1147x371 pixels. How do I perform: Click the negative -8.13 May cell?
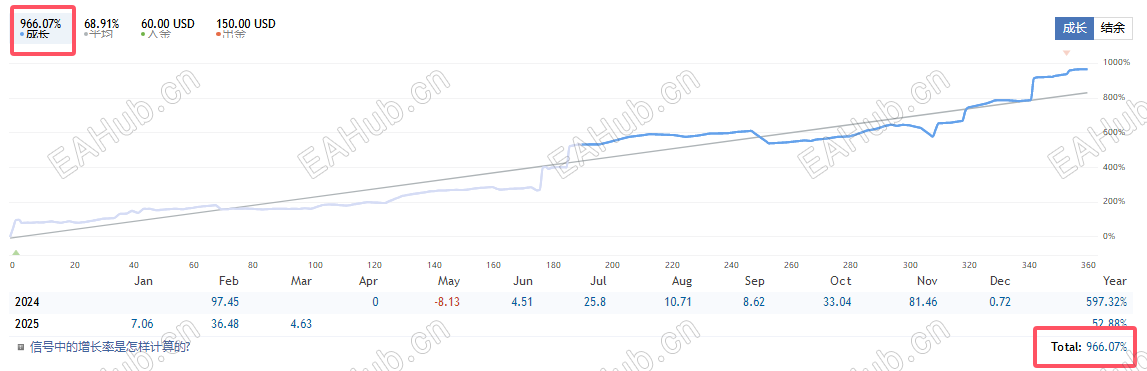tap(447, 301)
